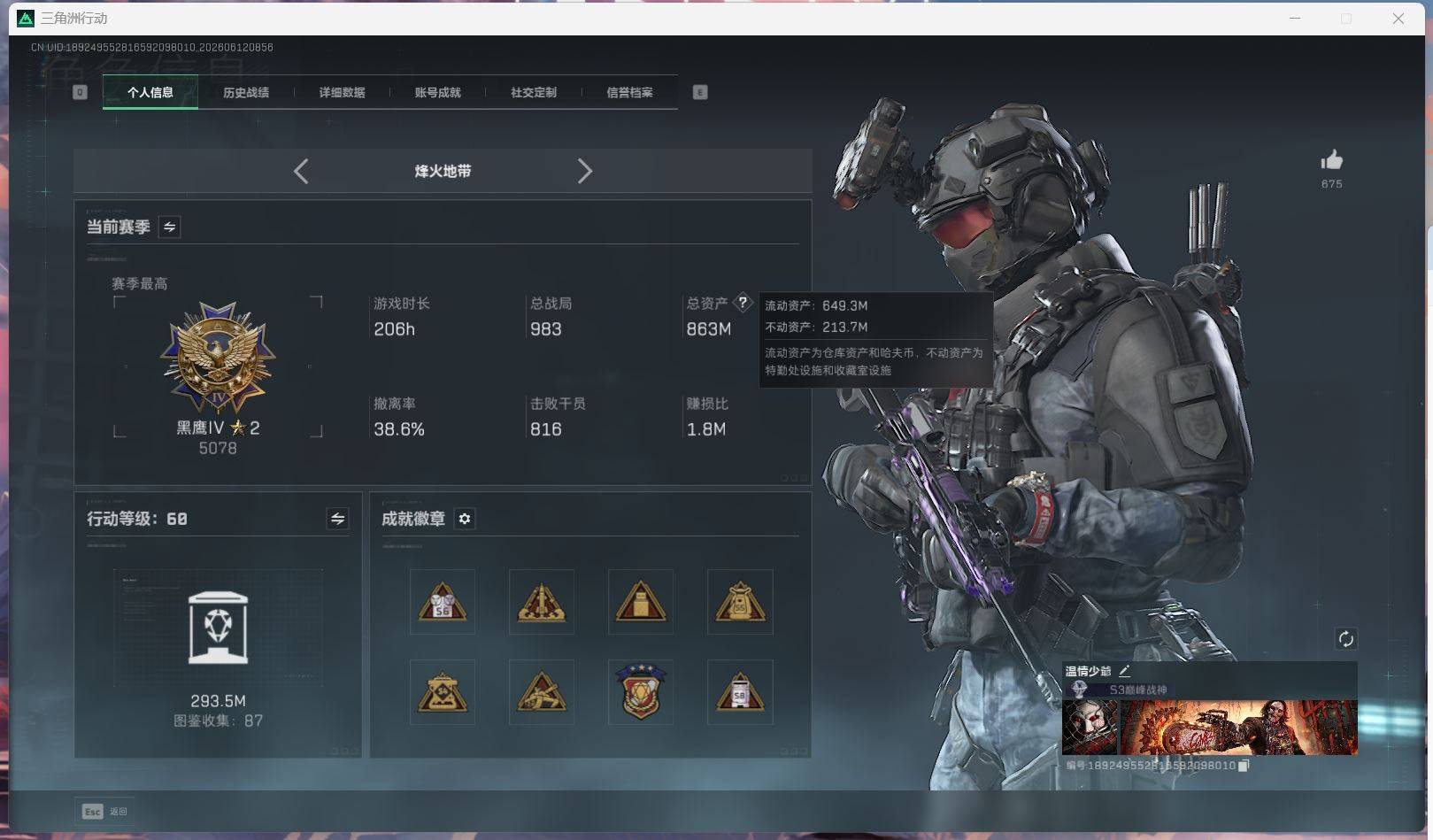Click the 总资产 863M value
This screenshot has height=840, width=1433.
coord(709,329)
